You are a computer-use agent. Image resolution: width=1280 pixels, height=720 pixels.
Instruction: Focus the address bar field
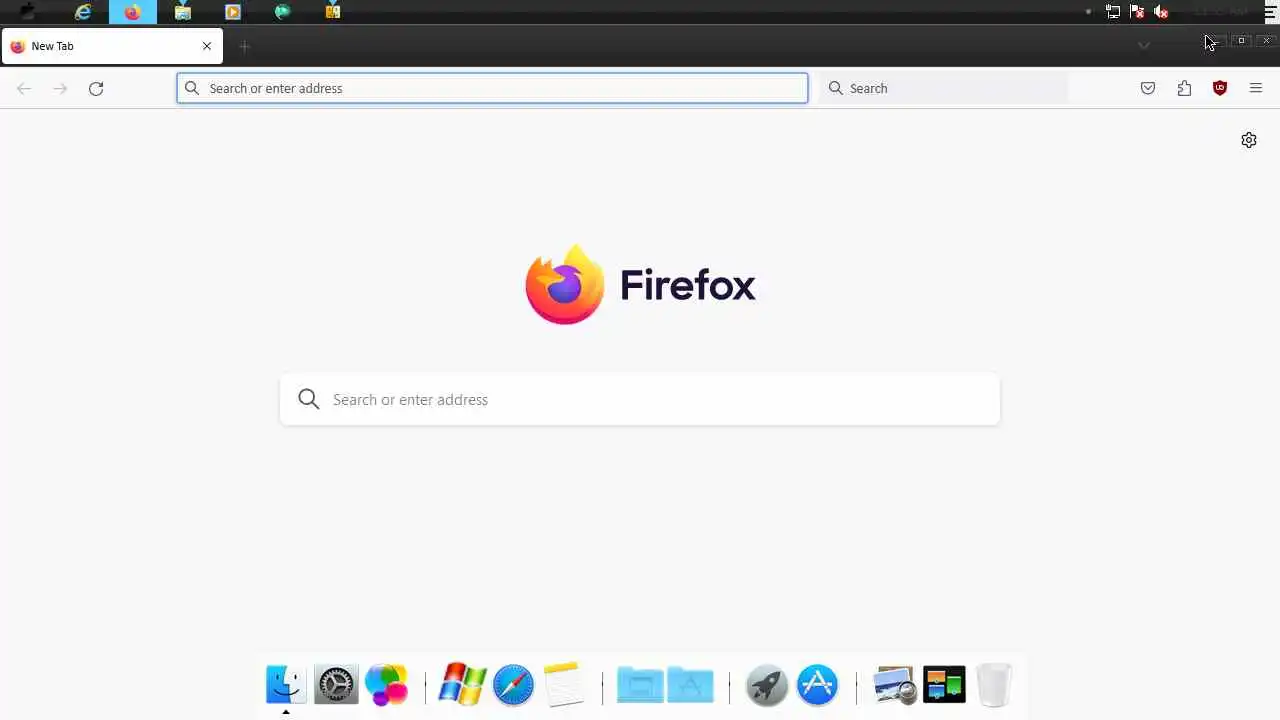tap(492, 88)
